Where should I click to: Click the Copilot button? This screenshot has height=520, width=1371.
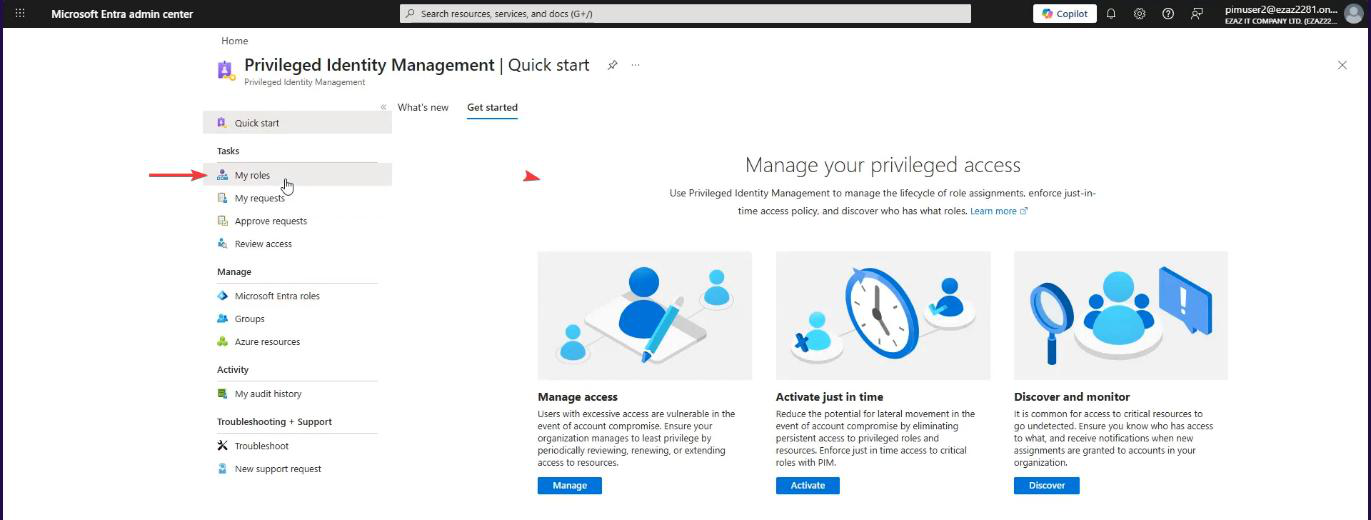coord(1065,14)
